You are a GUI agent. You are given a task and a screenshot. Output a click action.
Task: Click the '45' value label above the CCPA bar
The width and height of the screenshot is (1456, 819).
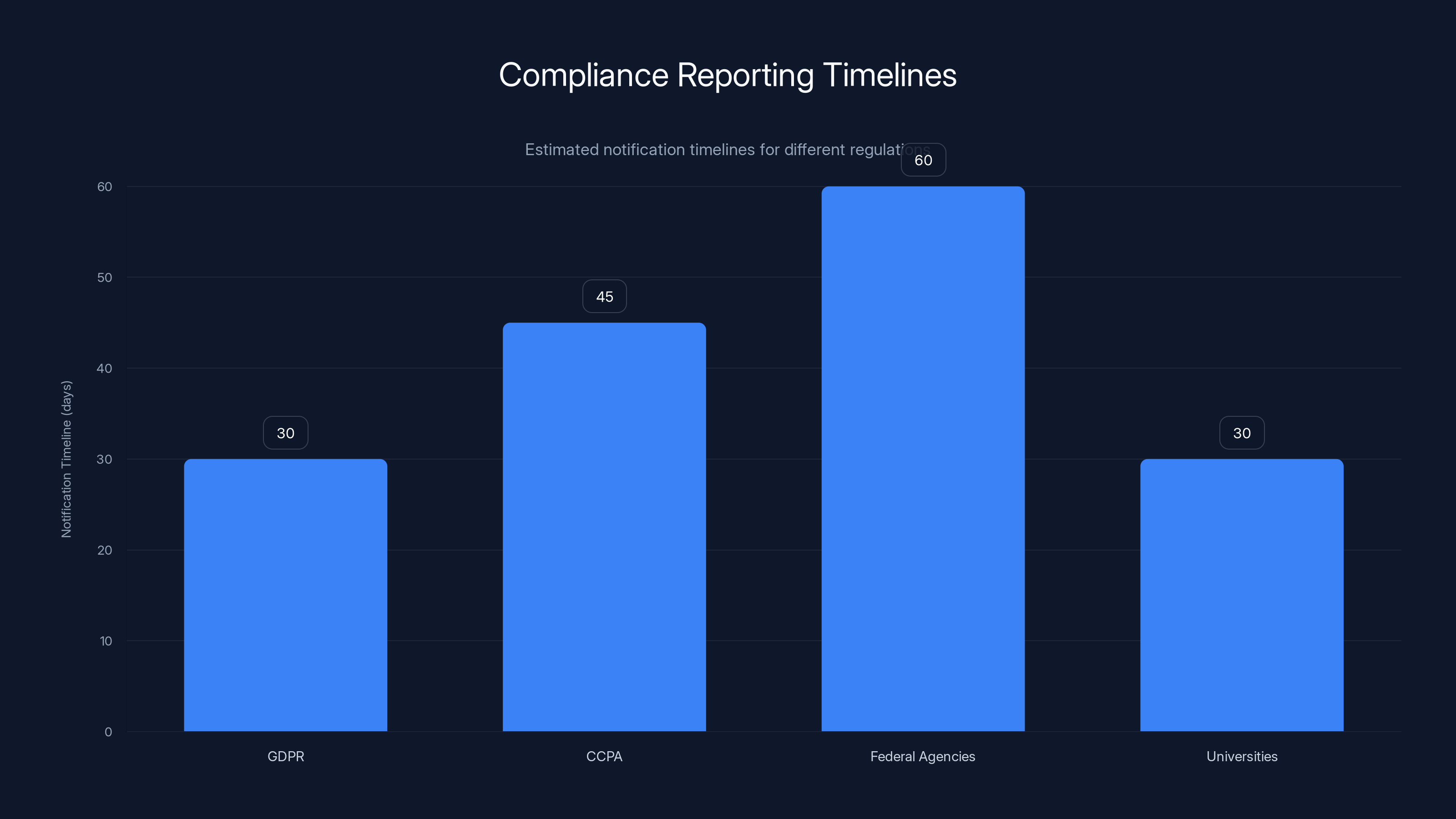[604, 296]
